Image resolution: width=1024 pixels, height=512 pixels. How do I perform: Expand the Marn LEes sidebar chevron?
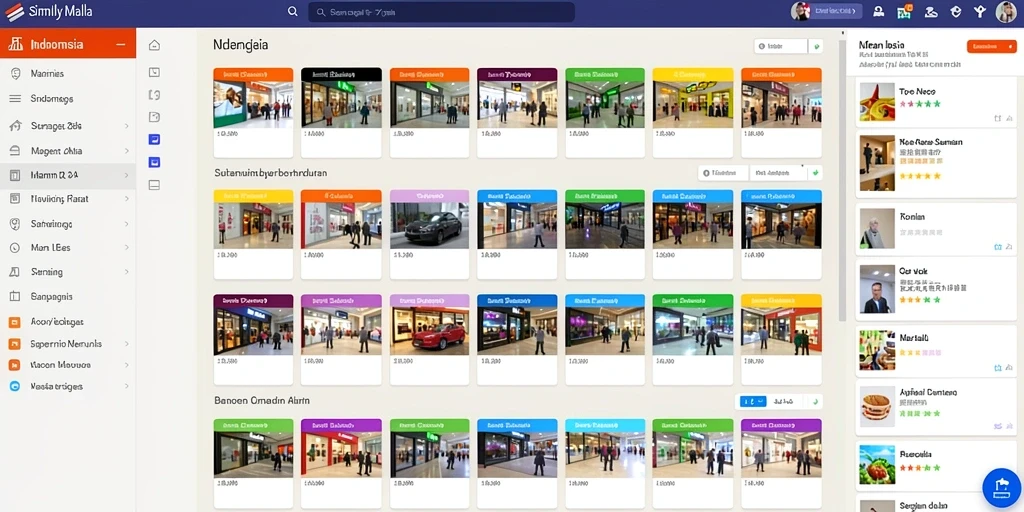[126, 248]
